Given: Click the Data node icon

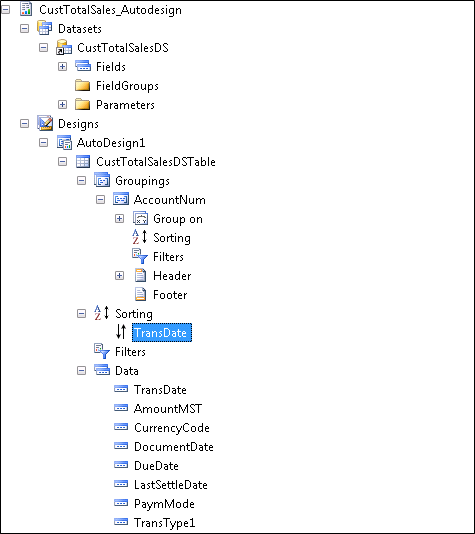Looking at the screenshot, I should pos(102,370).
